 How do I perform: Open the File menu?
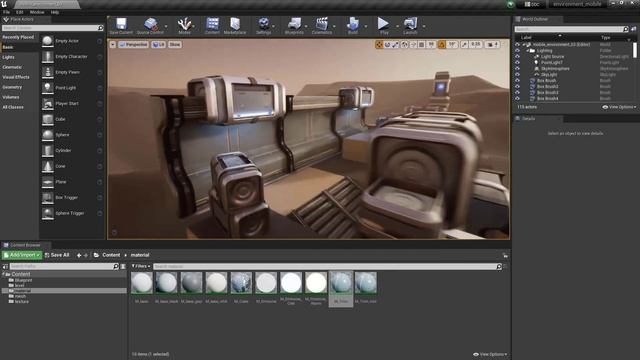(x=7, y=12)
